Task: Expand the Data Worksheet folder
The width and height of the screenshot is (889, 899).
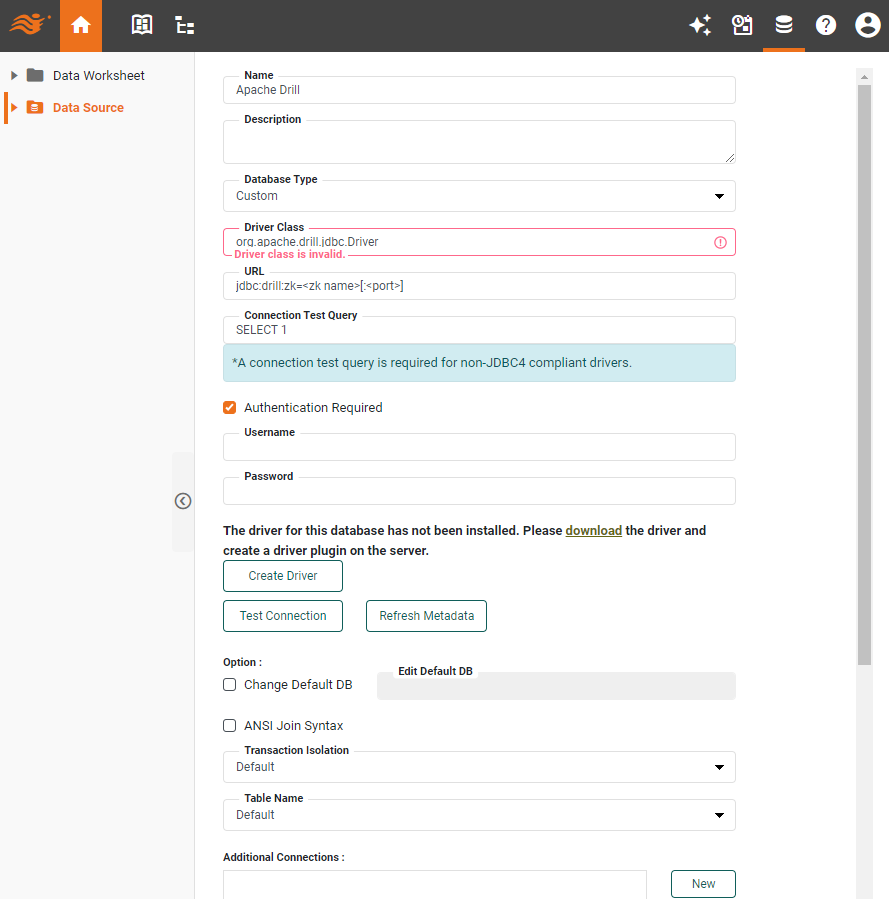Action: tap(12, 75)
